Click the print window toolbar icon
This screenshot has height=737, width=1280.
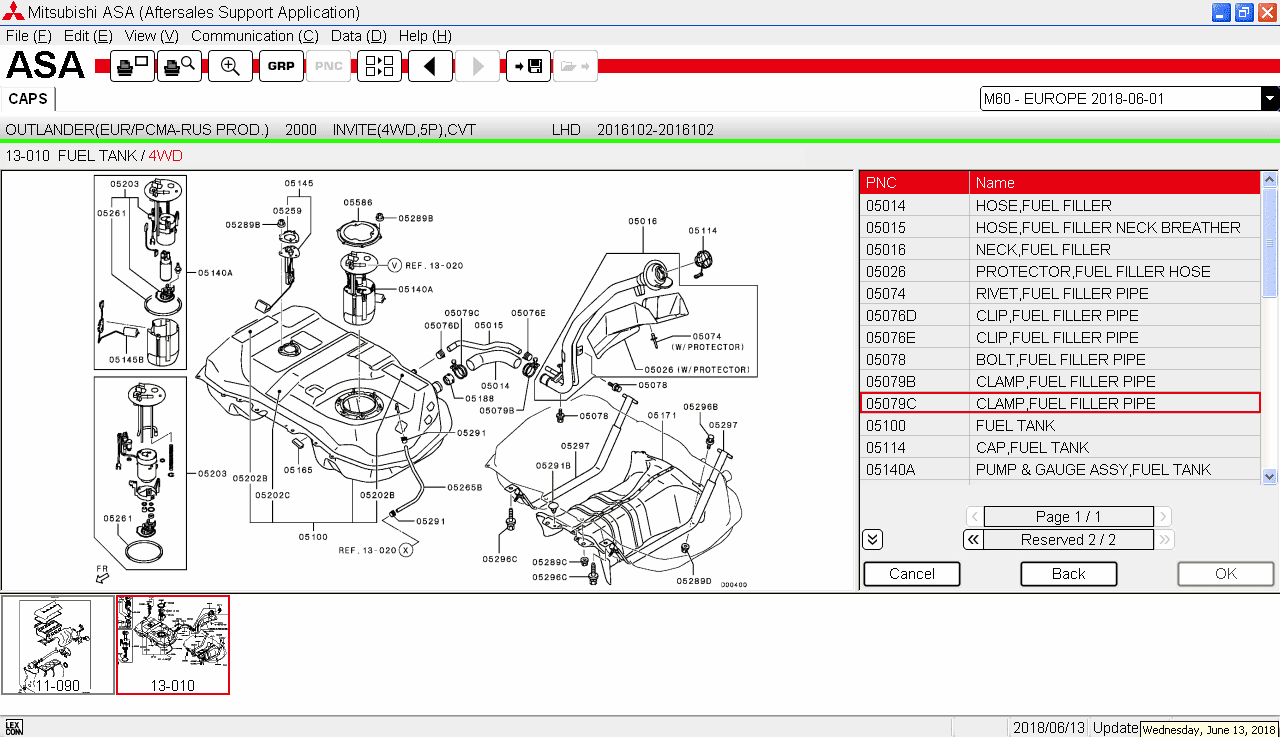pyautogui.click(x=132, y=66)
